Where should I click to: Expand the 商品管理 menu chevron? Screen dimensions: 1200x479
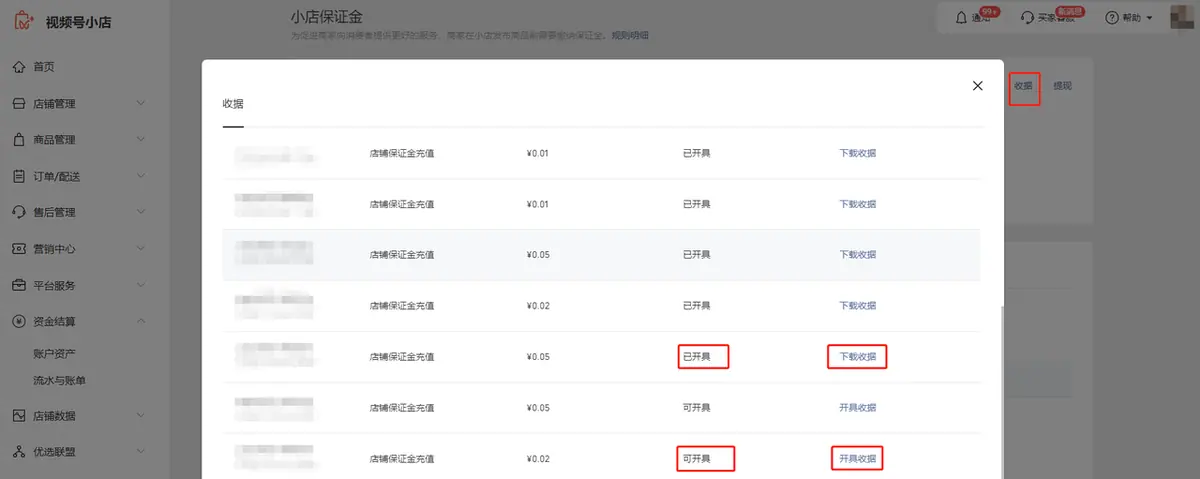coord(140,140)
